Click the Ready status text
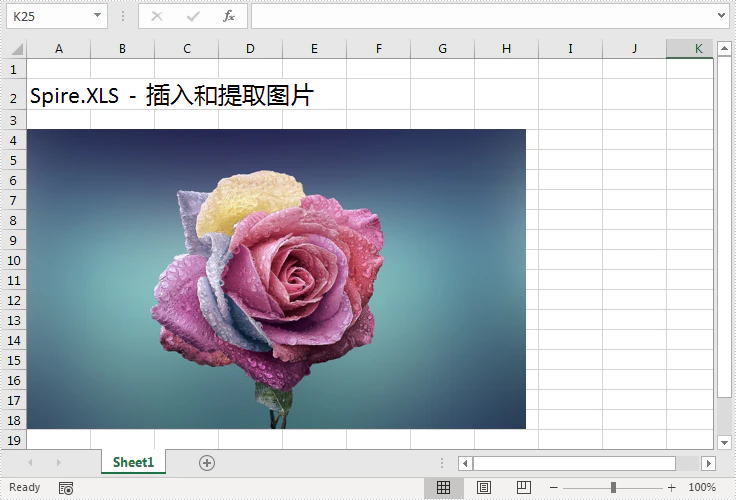This screenshot has width=736, height=500. 24,487
